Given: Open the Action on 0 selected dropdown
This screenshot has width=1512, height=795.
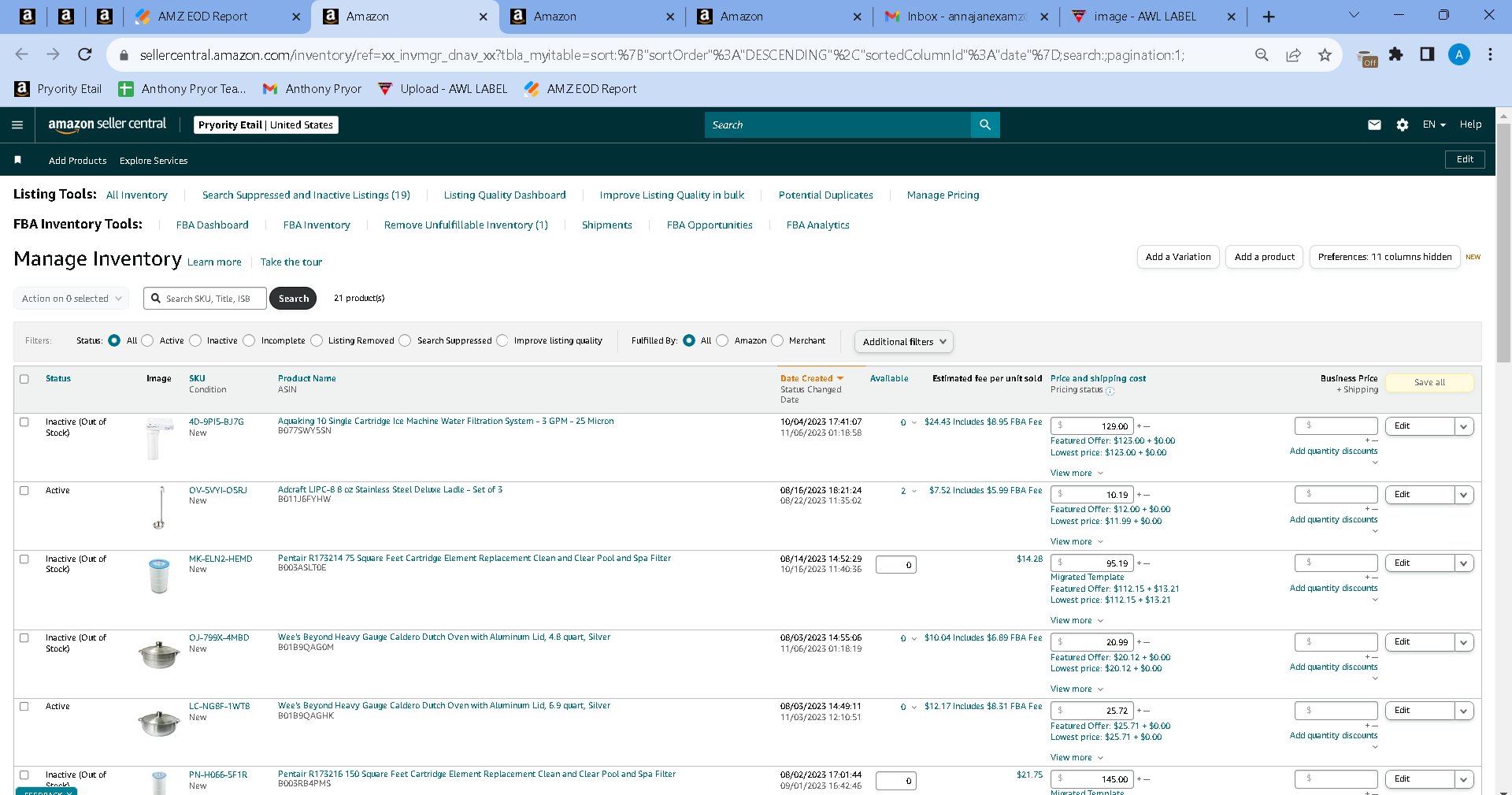Looking at the screenshot, I should [71, 299].
